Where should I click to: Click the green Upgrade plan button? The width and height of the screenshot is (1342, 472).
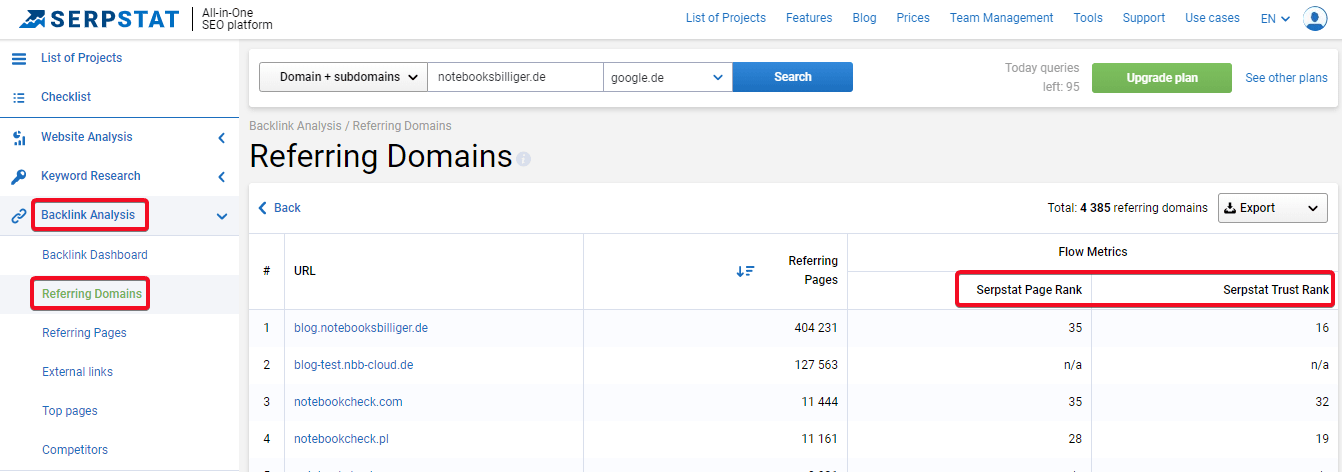(x=1162, y=78)
